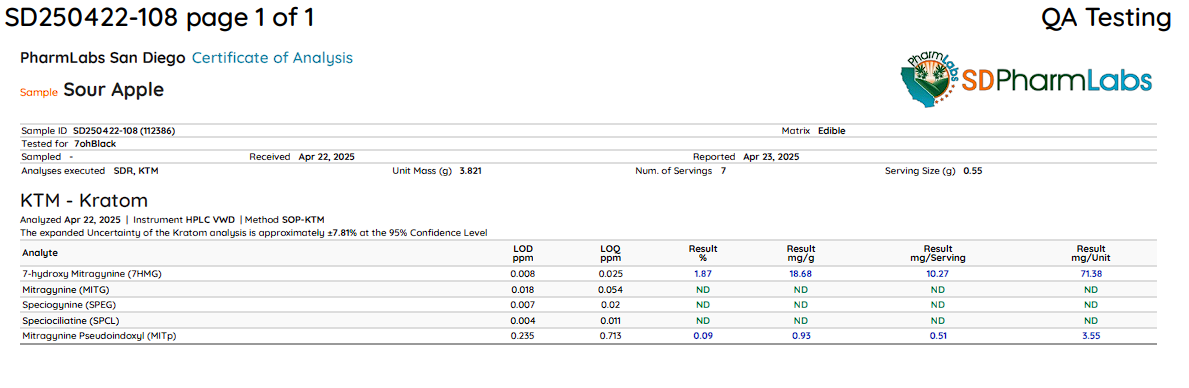The height and width of the screenshot is (388, 1189).
Task: Select the Mitragynine (MITG) row label
Action: point(67,289)
